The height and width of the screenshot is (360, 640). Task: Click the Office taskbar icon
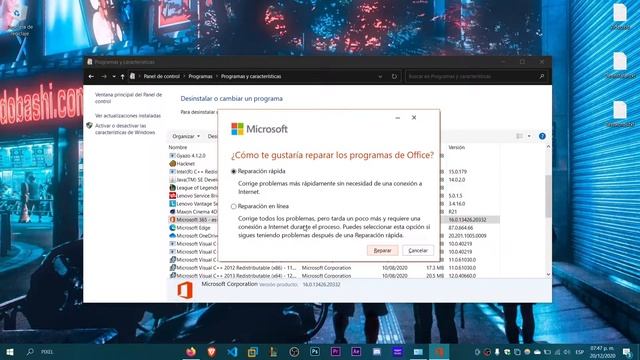coord(439,351)
